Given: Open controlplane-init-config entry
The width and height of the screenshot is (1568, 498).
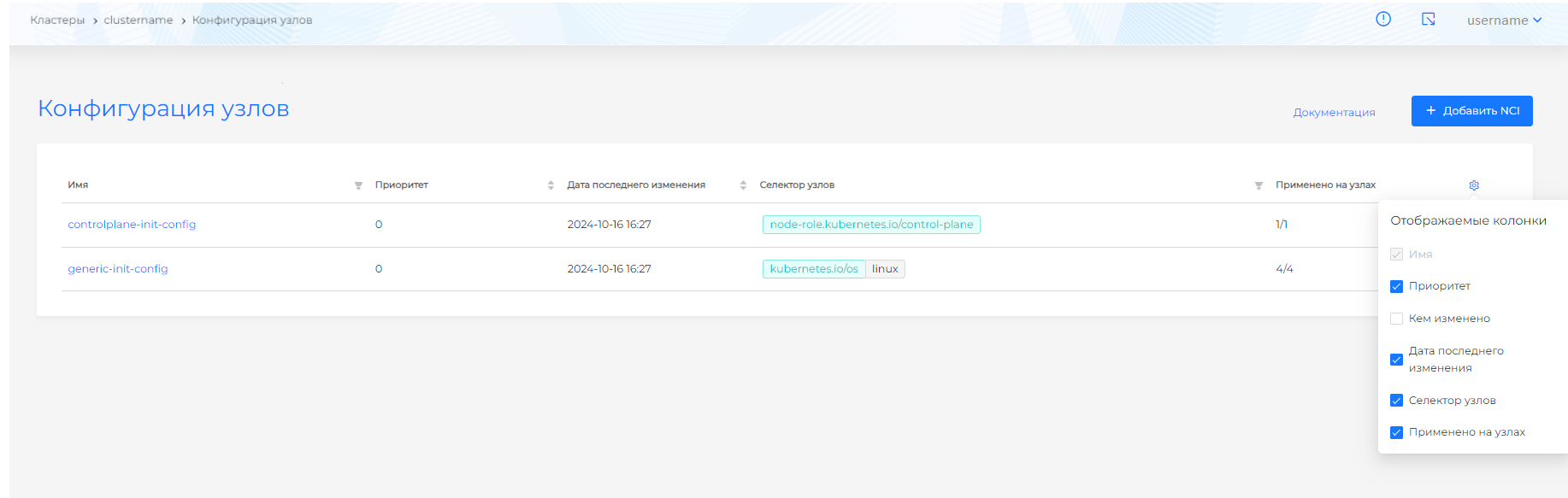Looking at the screenshot, I should click(132, 225).
